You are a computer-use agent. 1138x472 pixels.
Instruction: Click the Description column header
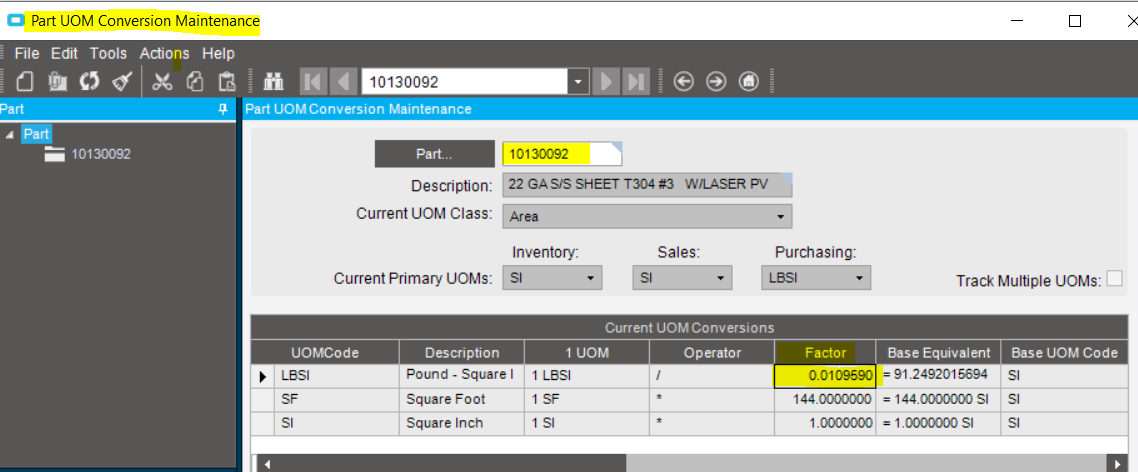[462, 353]
